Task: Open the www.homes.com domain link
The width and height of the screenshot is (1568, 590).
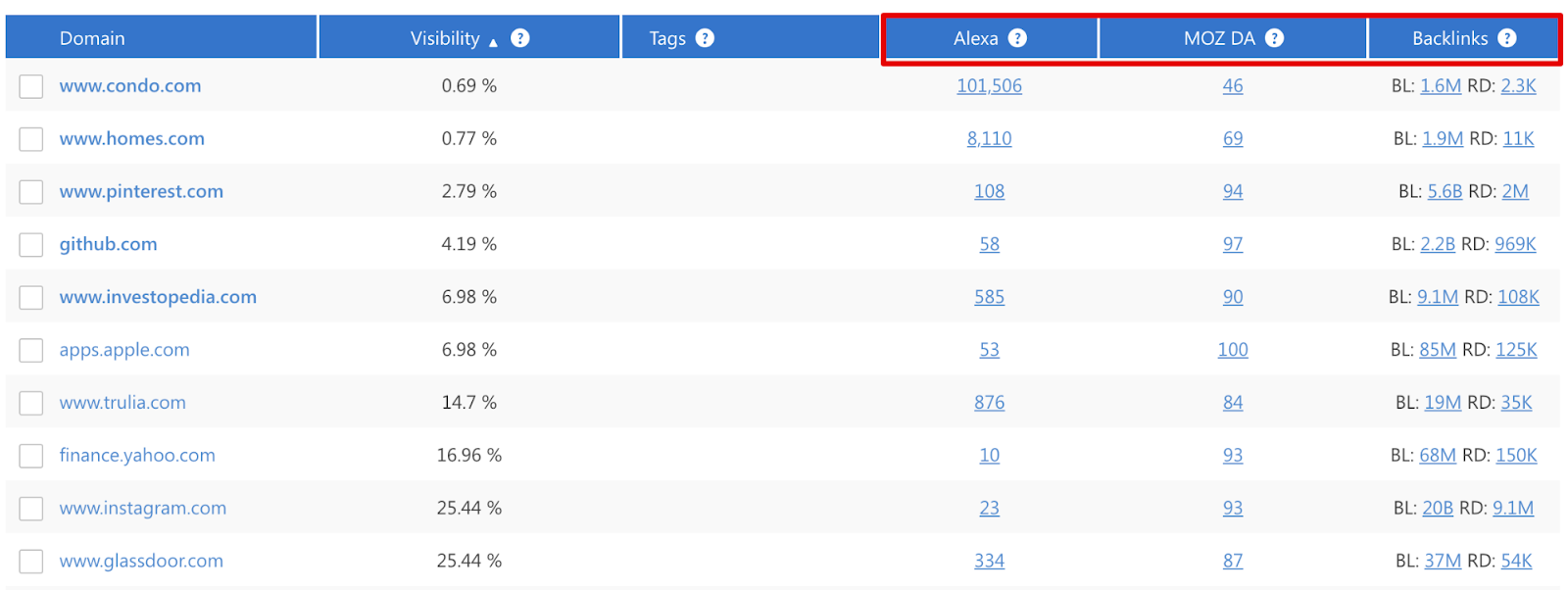Action: [x=132, y=139]
